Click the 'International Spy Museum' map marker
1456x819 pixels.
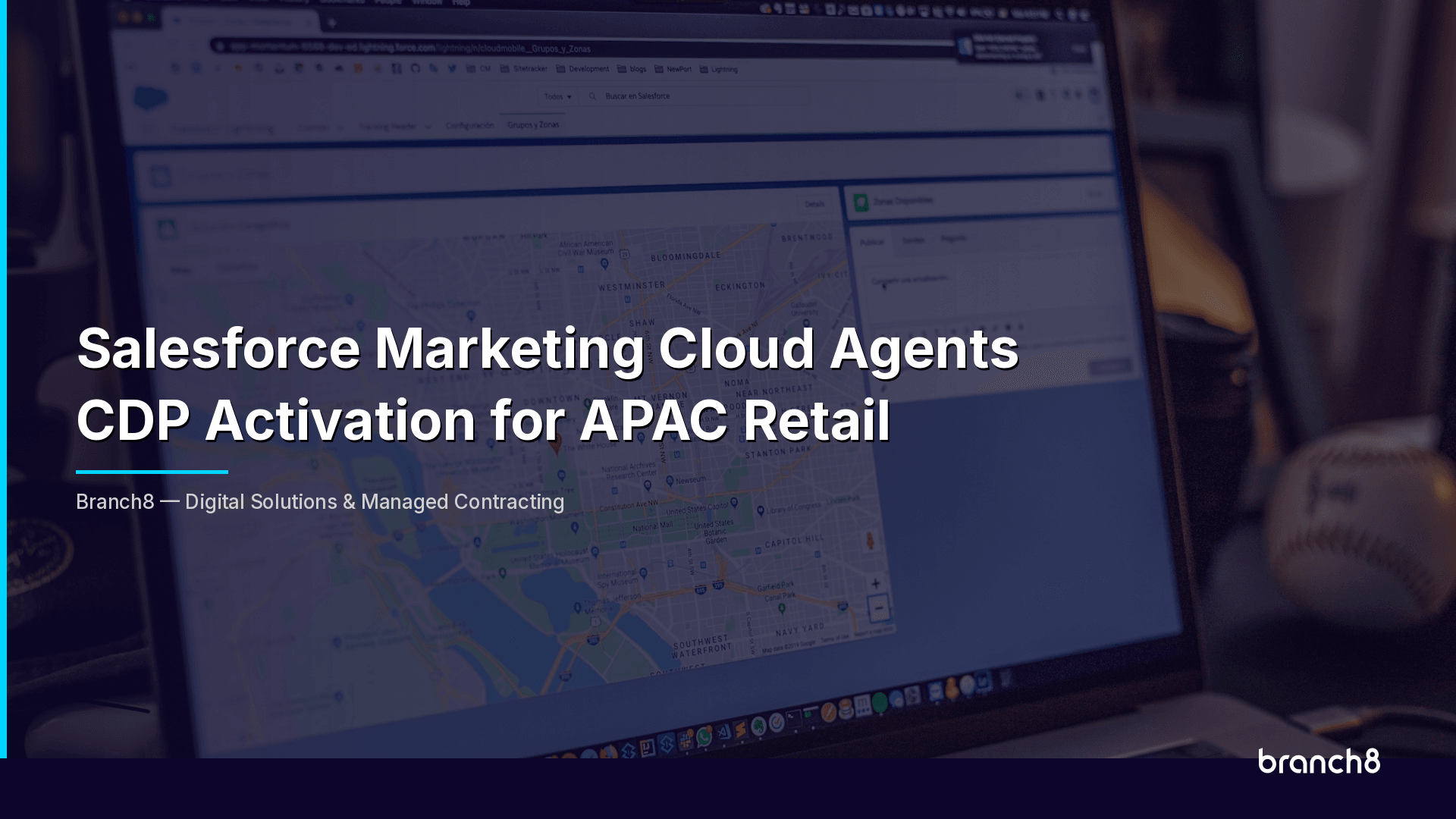pyautogui.click(x=643, y=573)
